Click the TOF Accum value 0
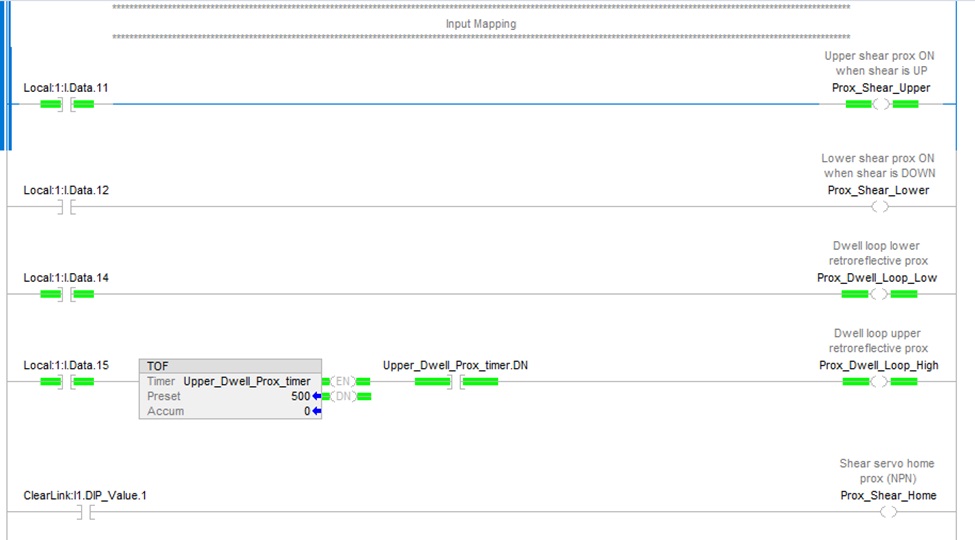The height and width of the screenshot is (540, 975). 307,411
